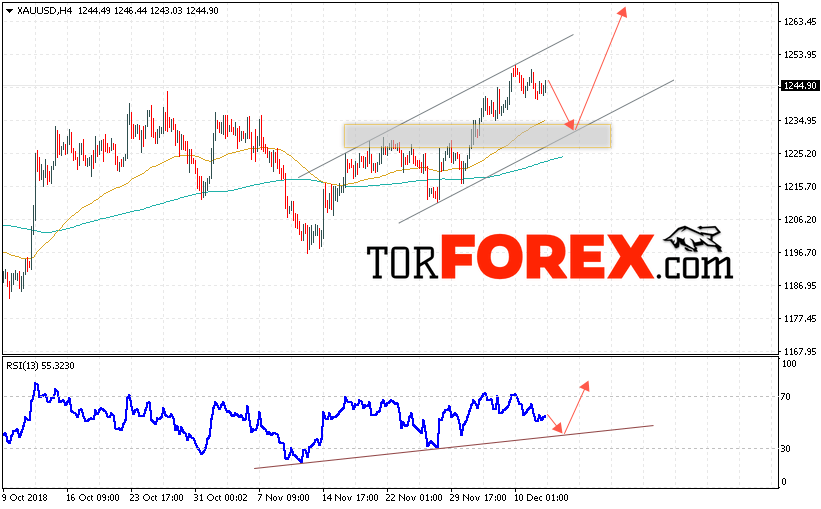Click the 1206.20 price axis label
The height and width of the screenshot is (509, 821).
[x=800, y=219]
